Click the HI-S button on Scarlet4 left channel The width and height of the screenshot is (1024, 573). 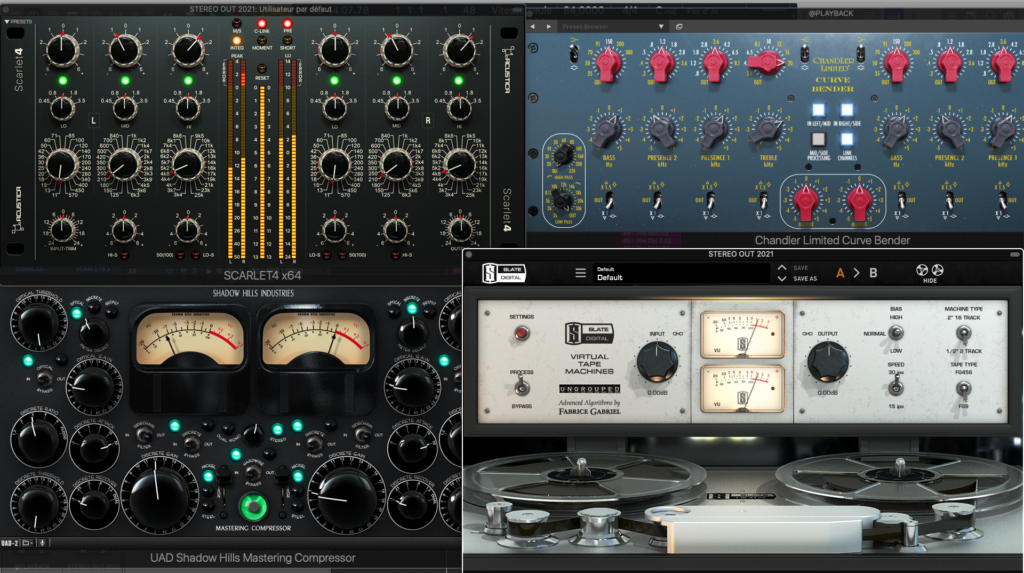(x=124, y=255)
